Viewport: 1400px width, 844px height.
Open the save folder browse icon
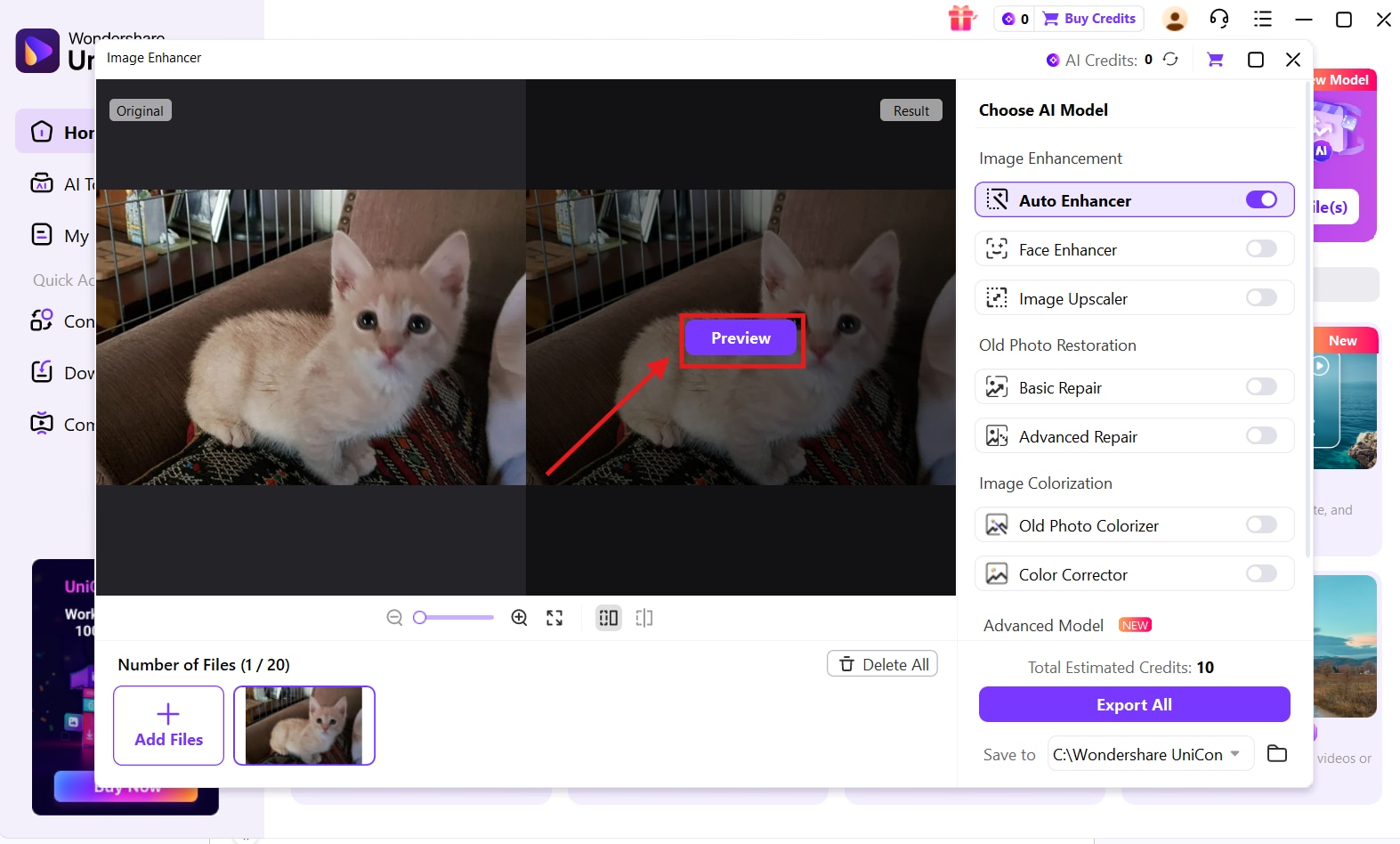1277,754
